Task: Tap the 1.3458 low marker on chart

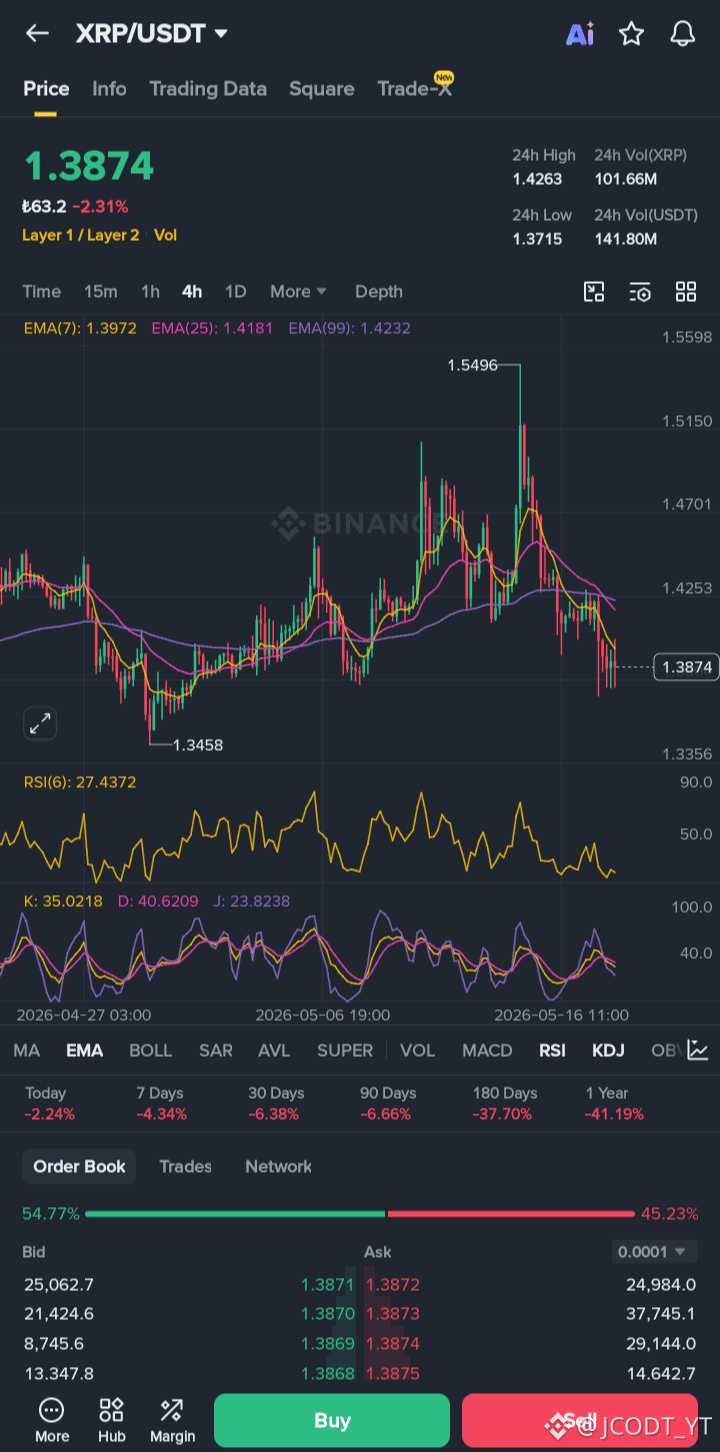Action: [198, 745]
